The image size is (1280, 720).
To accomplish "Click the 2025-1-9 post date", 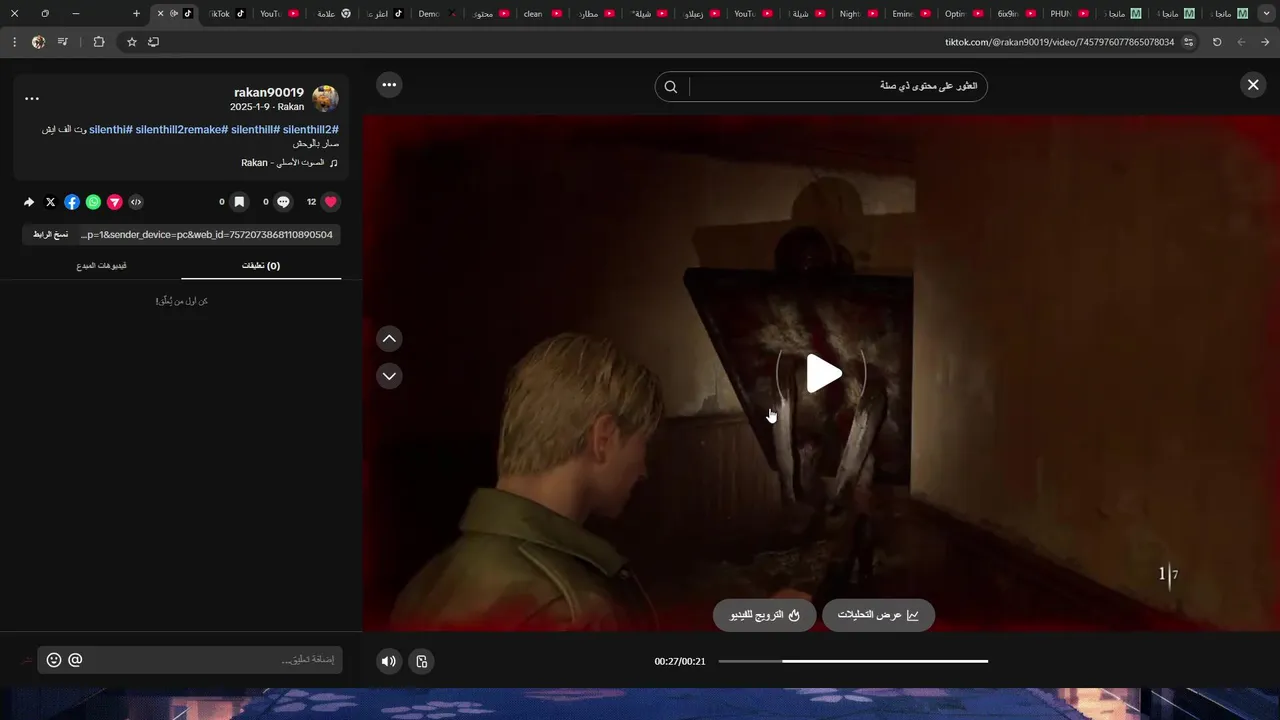I will click(x=250, y=107).
